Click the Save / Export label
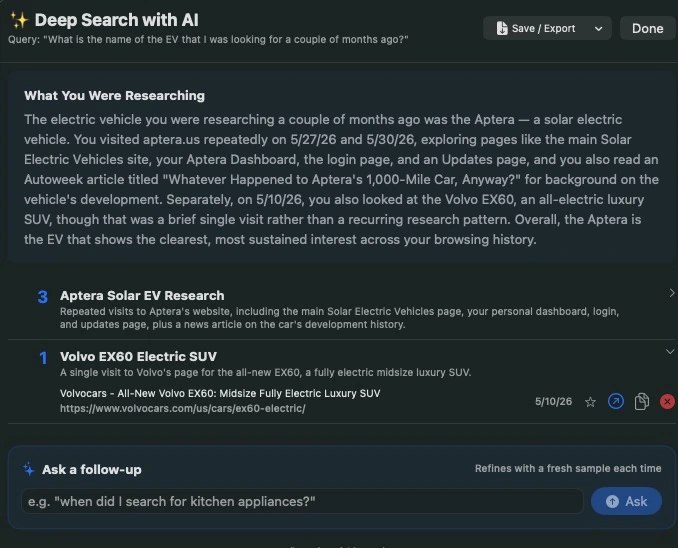The width and height of the screenshot is (678, 548). (544, 29)
